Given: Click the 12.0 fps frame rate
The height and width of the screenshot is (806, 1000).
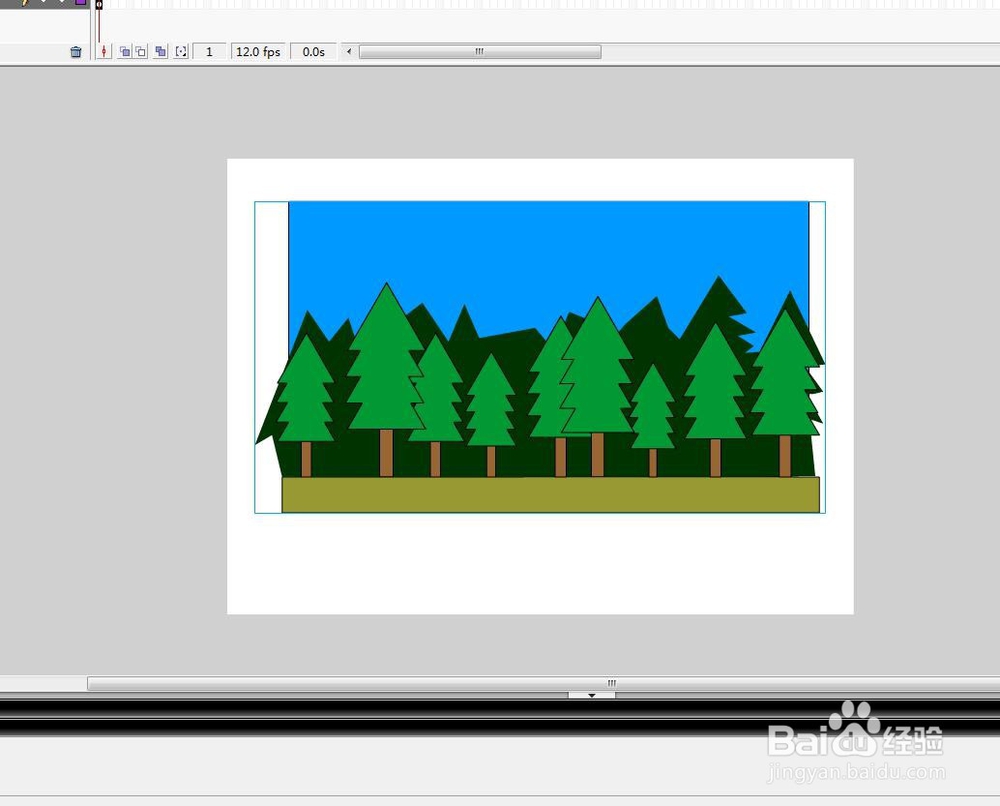Looking at the screenshot, I should [258, 52].
